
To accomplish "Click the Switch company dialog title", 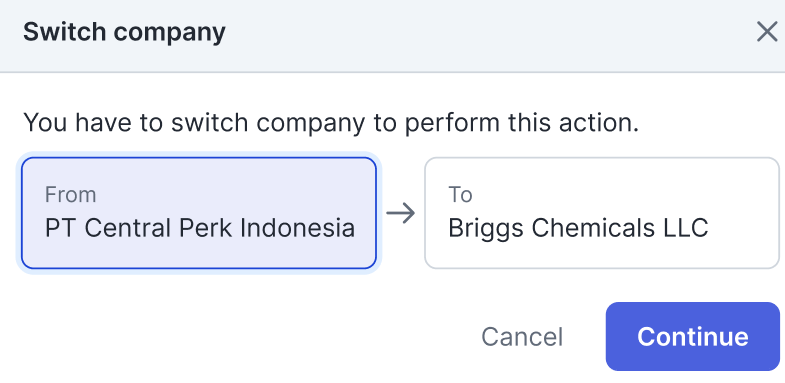I will [x=124, y=32].
